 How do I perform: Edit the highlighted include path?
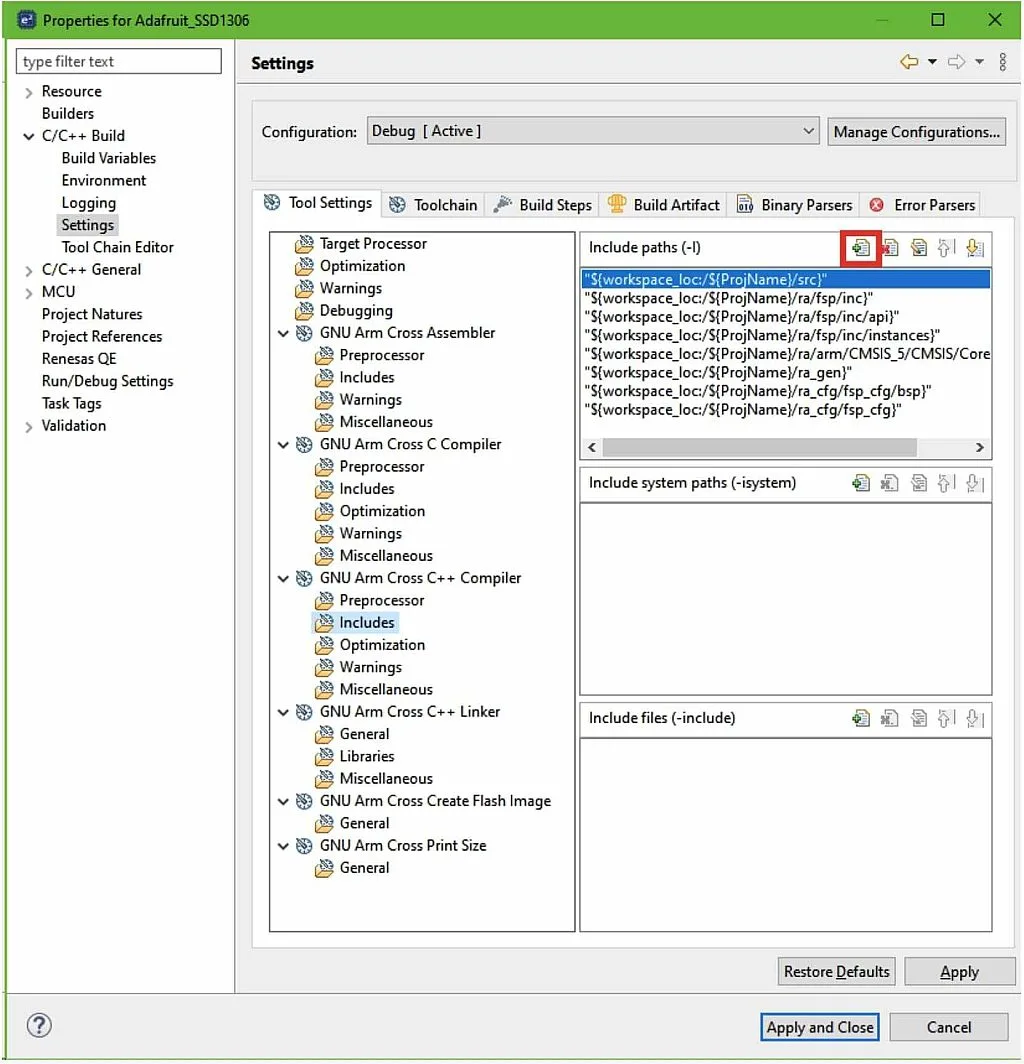917,247
